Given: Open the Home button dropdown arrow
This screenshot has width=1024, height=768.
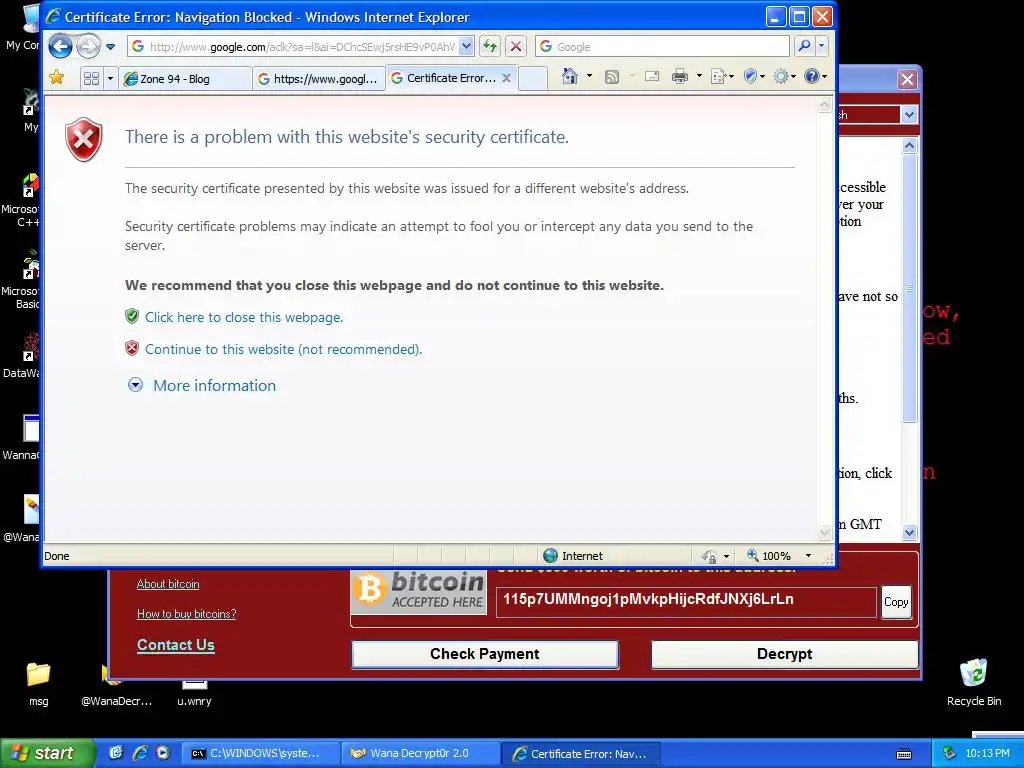Looking at the screenshot, I should coord(590,76).
